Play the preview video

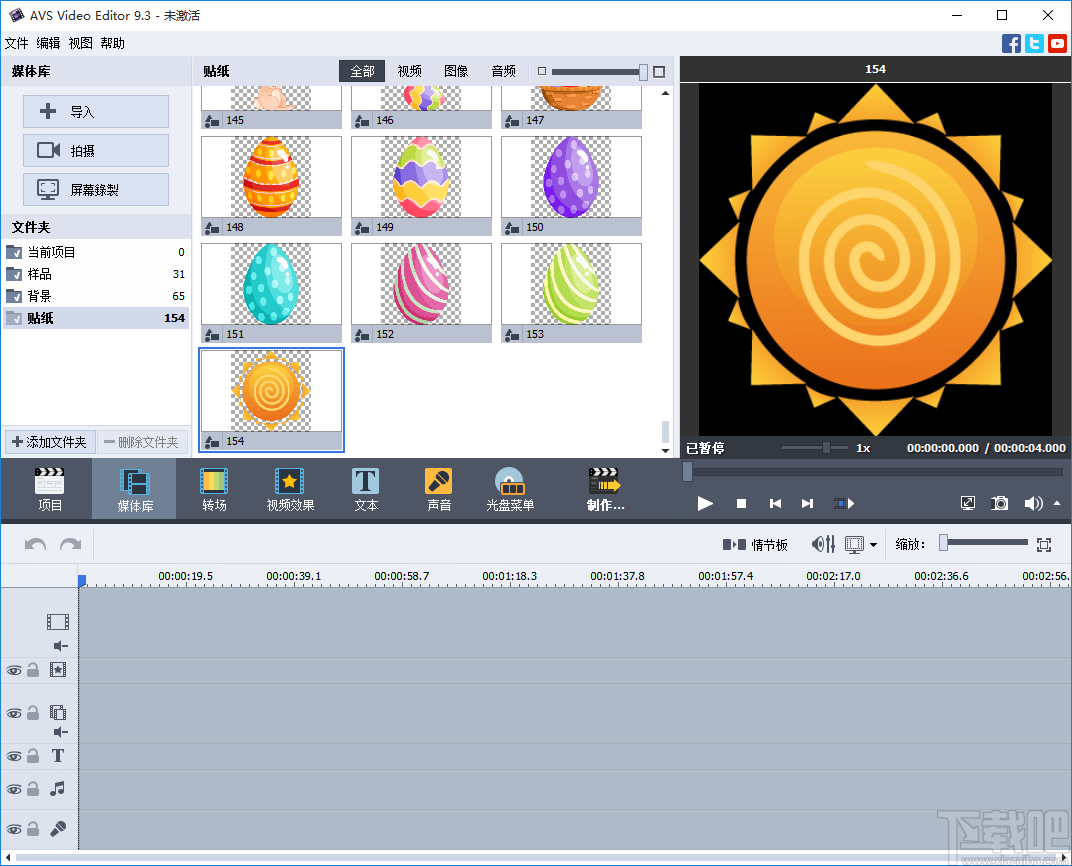(x=705, y=504)
